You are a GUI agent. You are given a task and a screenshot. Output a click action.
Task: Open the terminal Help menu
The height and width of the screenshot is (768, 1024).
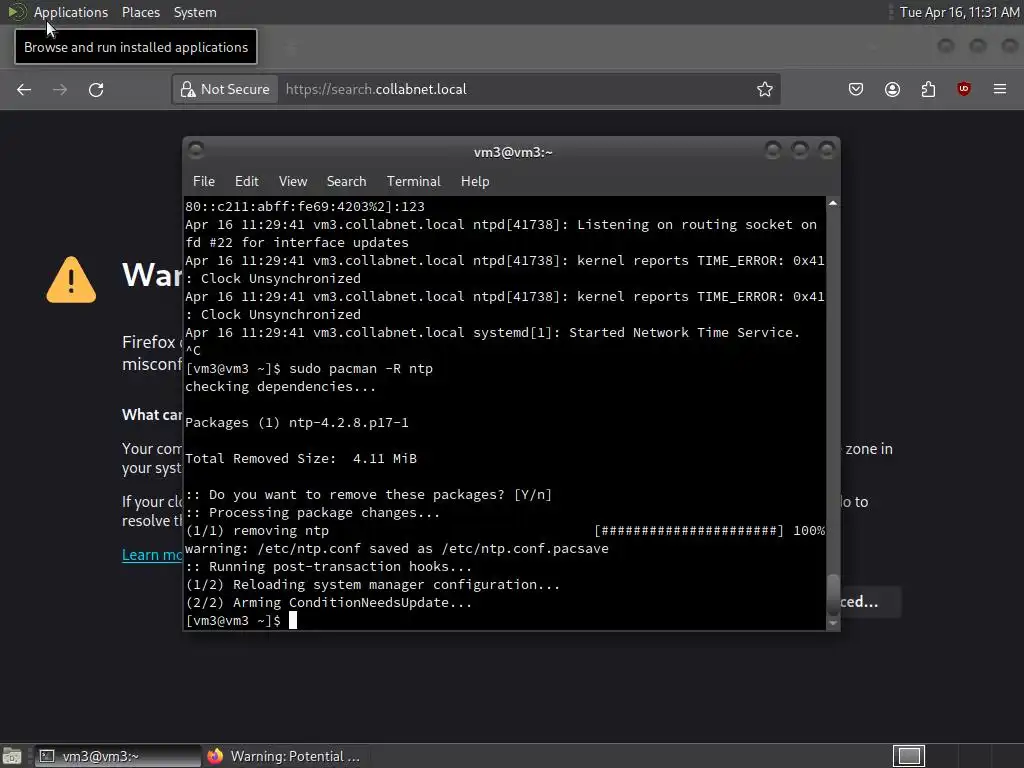click(475, 182)
